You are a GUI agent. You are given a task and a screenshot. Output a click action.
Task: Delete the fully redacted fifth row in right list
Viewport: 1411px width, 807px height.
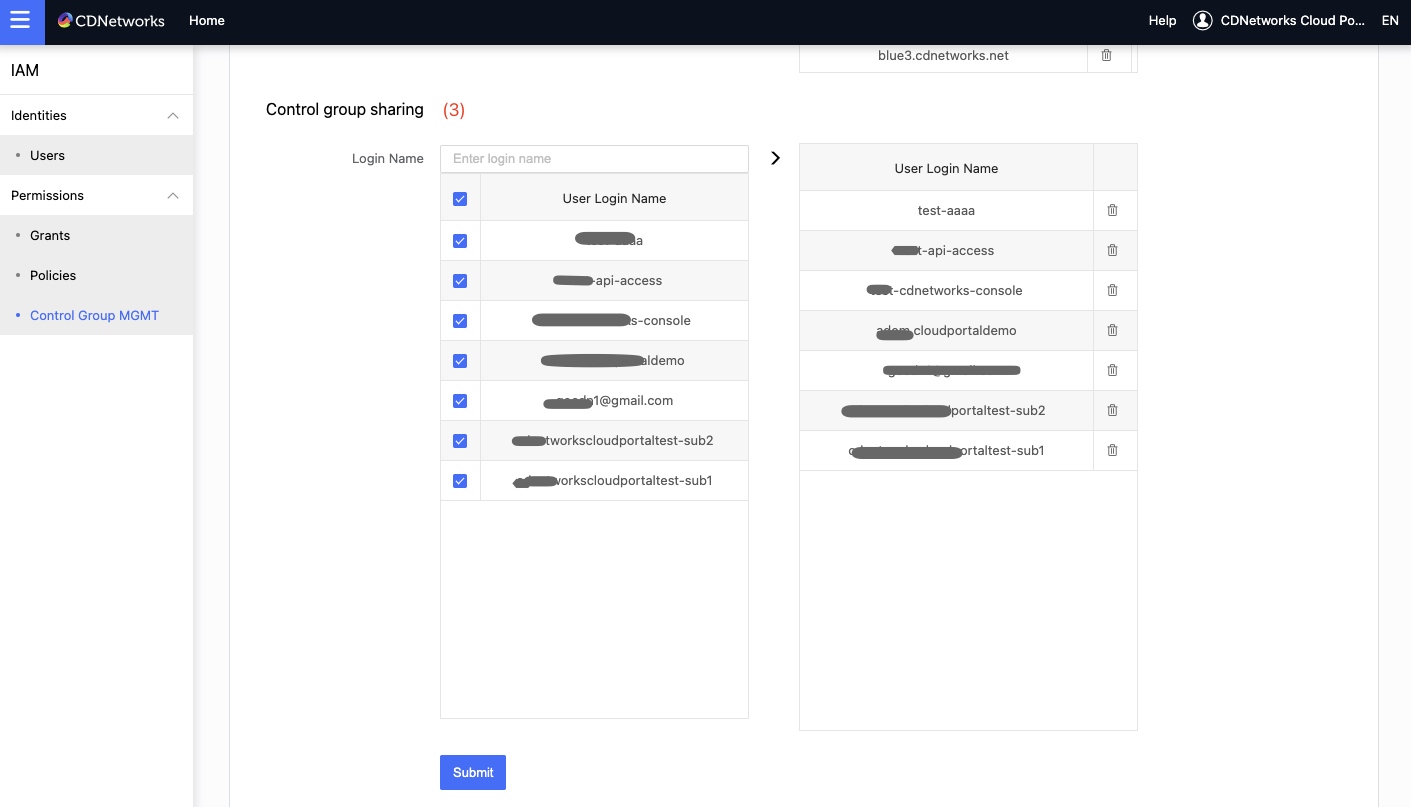pyautogui.click(x=1112, y=370)
